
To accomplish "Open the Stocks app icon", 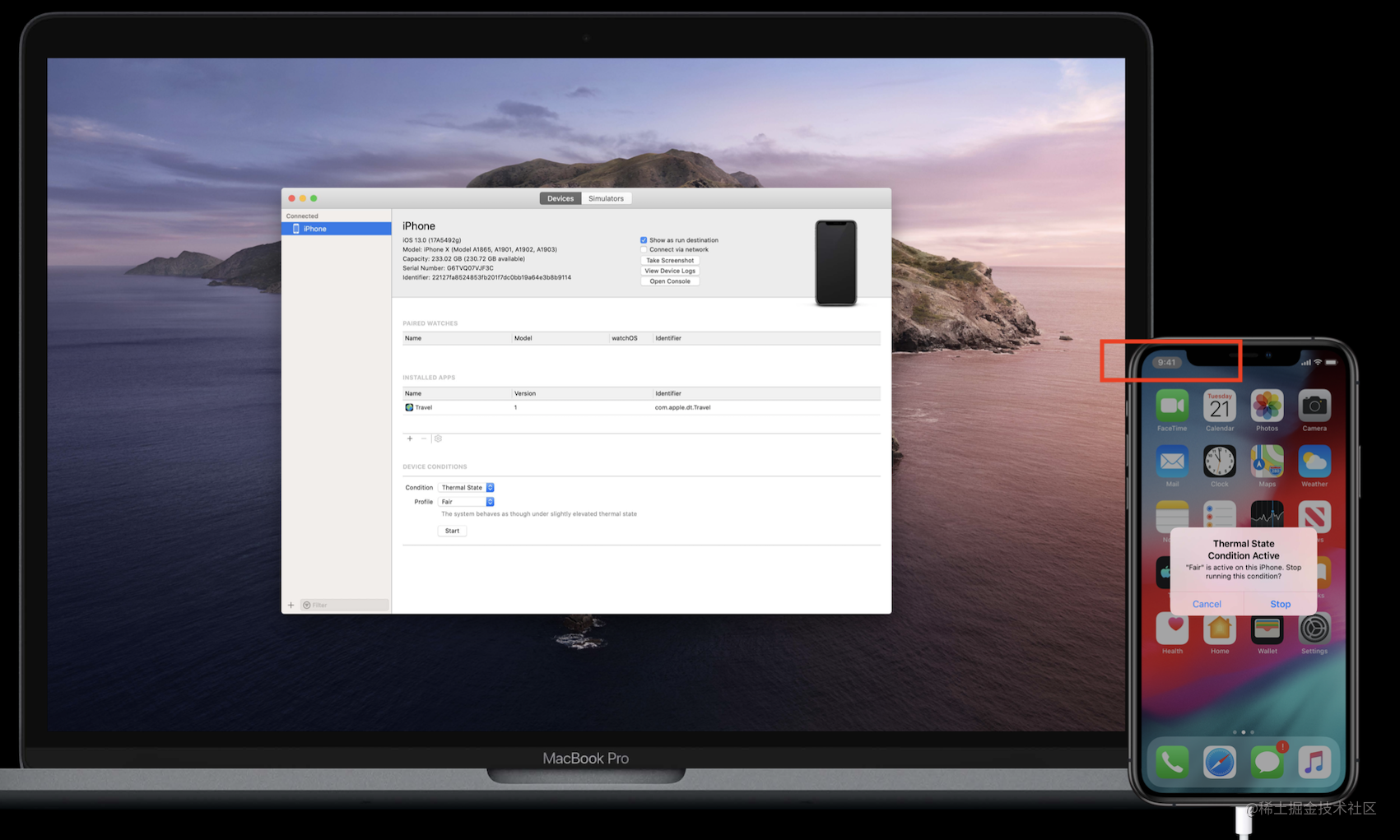I will 1267,514.
